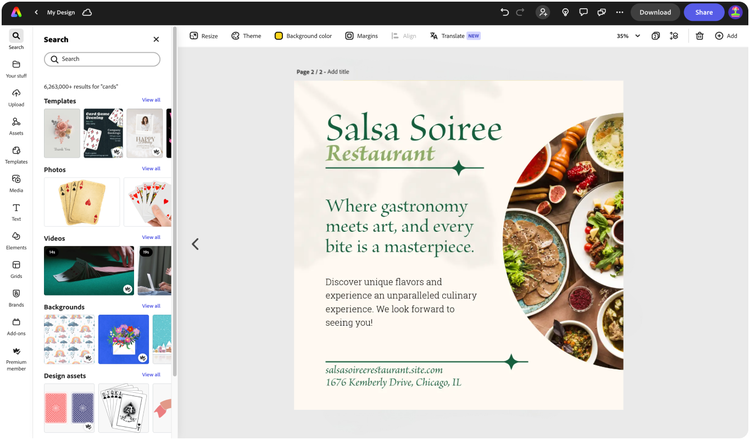Screen dimensions: 750x440
Task: Open Add-ons in the sidebar
Action: tap(16, 327)
